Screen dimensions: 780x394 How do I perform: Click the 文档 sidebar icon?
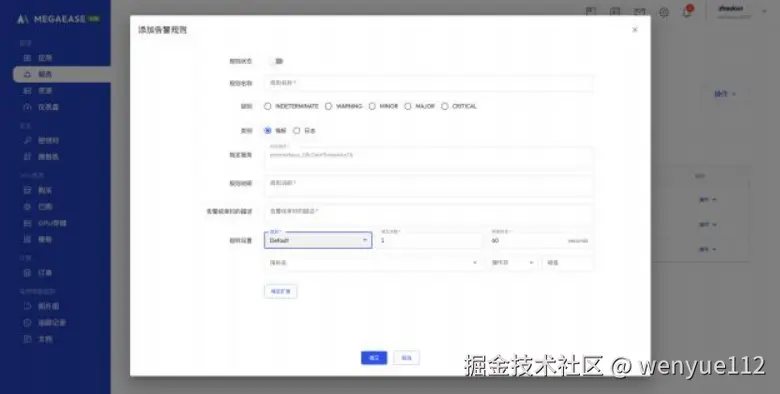pyautogui.click(x=27, y=339)
